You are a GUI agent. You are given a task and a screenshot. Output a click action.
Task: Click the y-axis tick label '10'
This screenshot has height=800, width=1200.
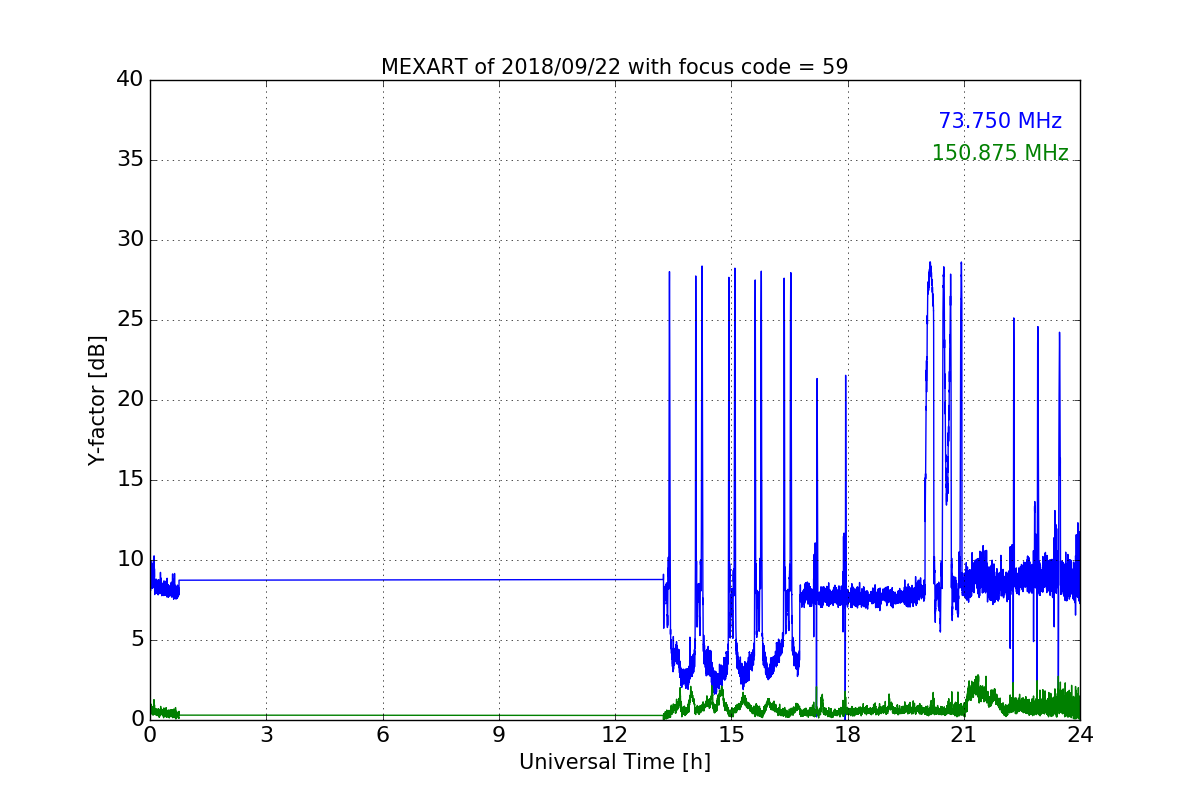point(130,560)
